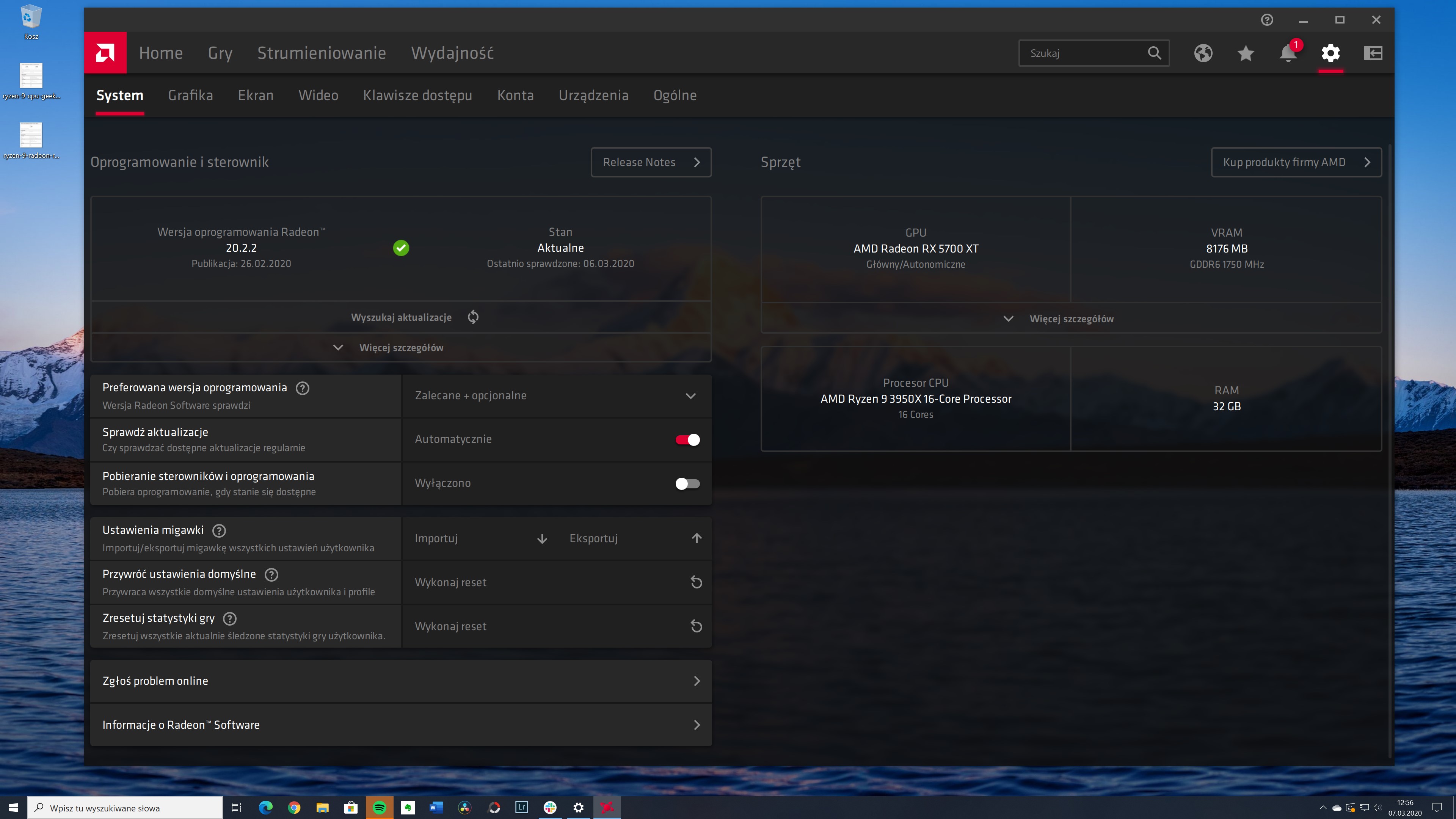Enable Pobieranie sterowników i oprogramowania toggle
The width and height of the screenshot is (1456, 819).
point(687,484)
